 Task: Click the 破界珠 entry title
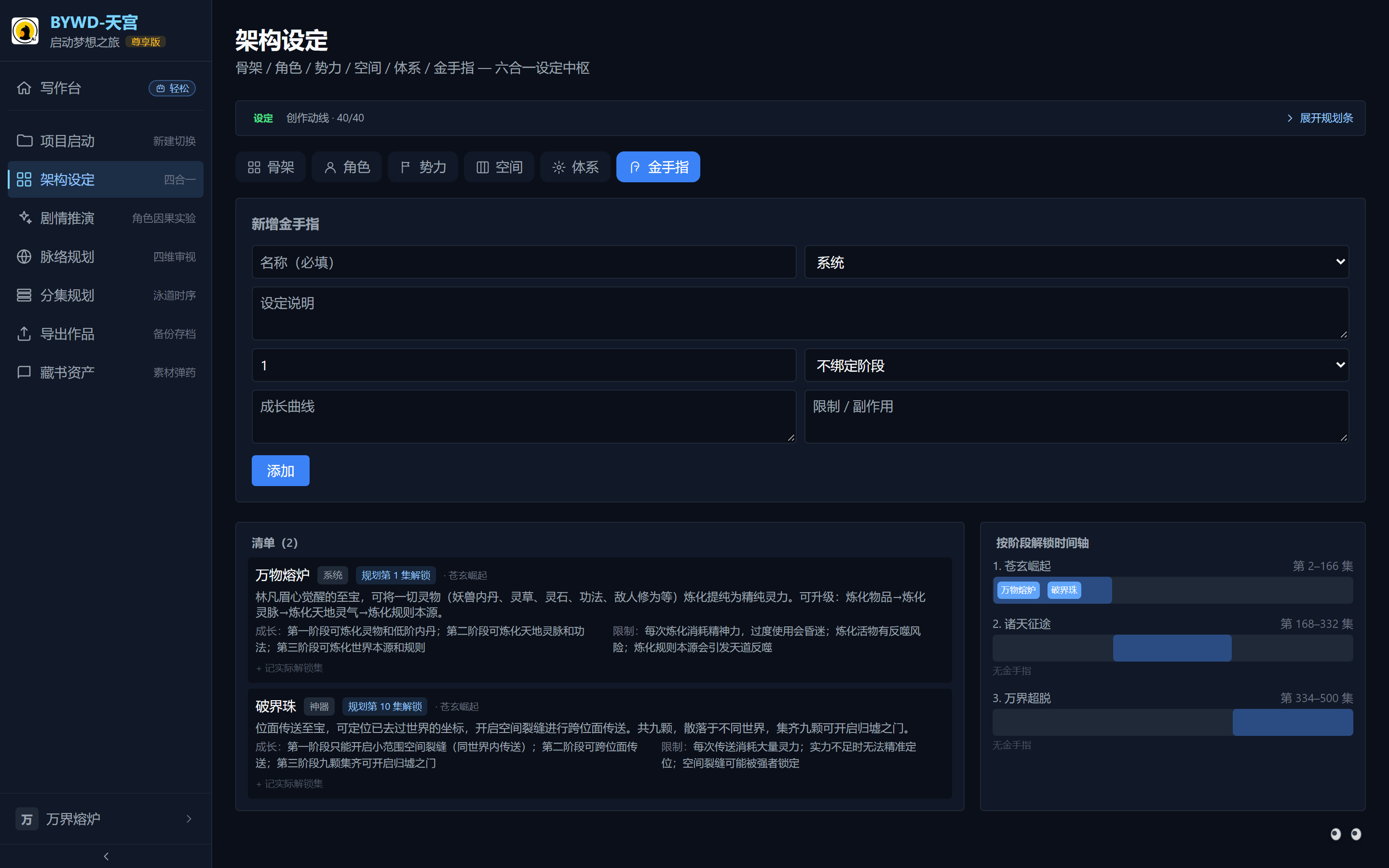coord(275,706)
